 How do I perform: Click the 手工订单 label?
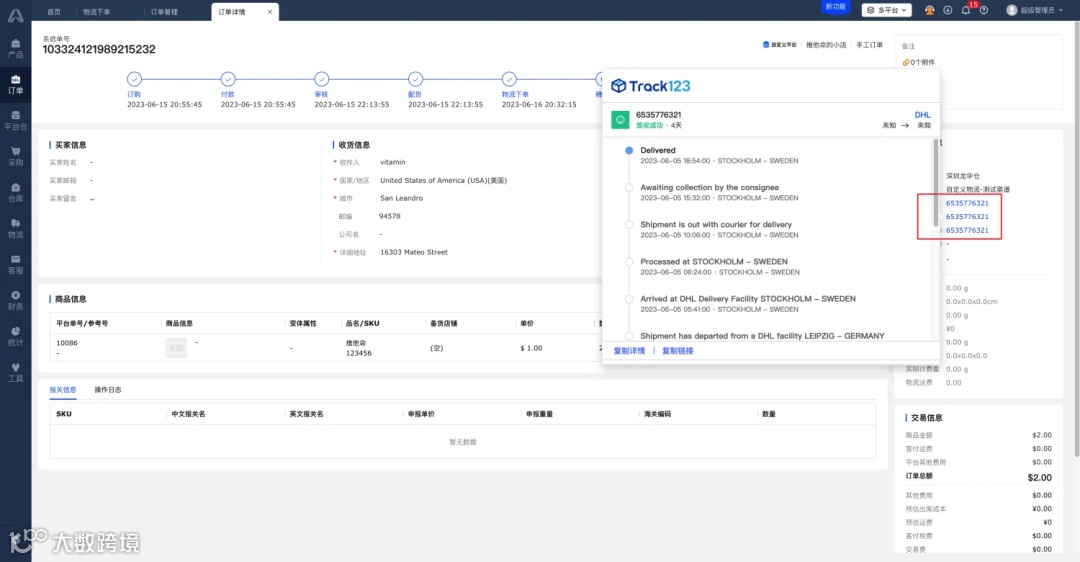click(869, 45)
